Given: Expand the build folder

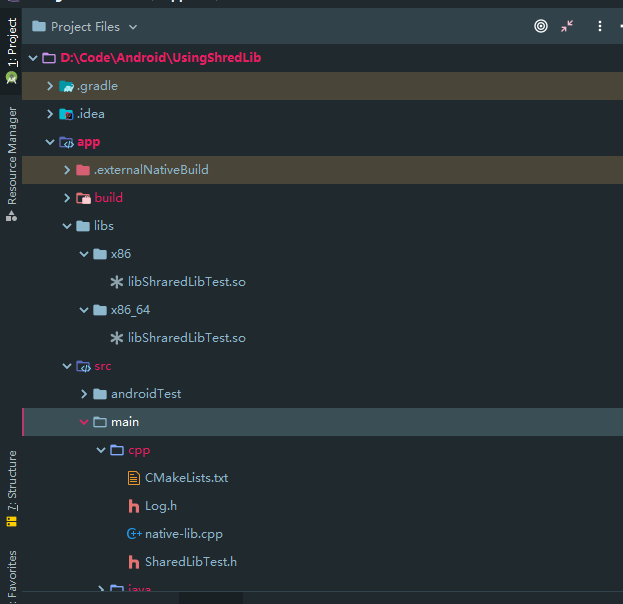Looking at the screenshot, I should click(x=67, y=198).
